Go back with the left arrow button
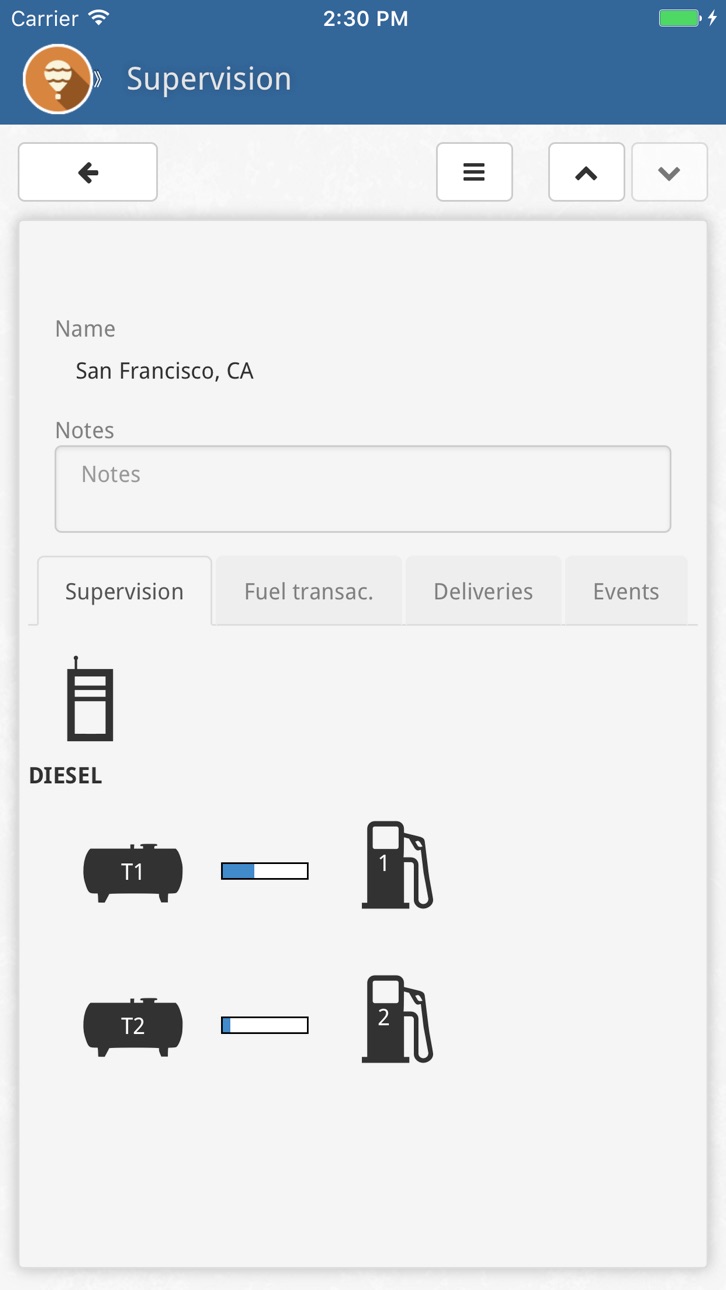Viewport: 726px width, 1290px height. (88, 172)
